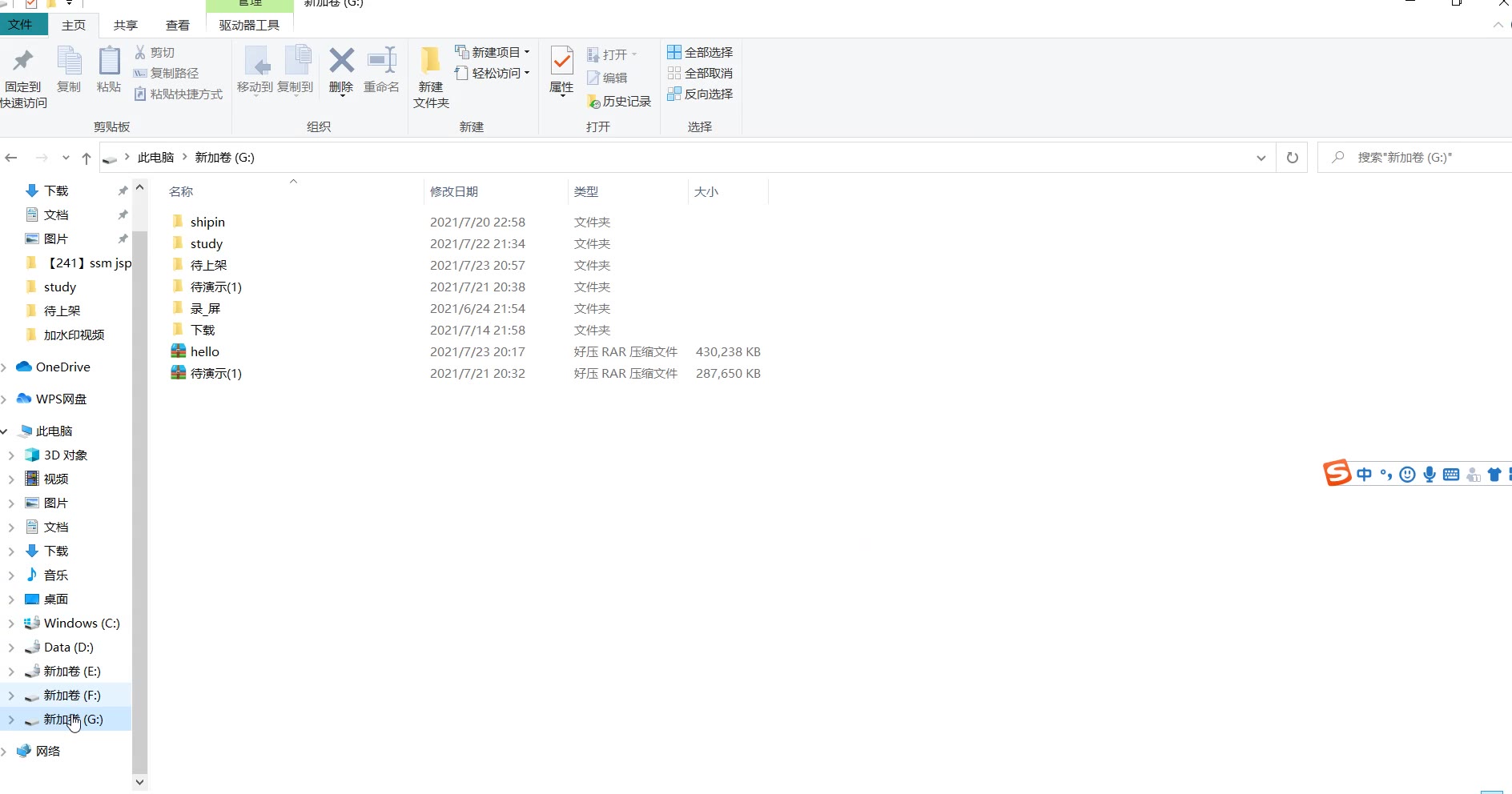
Task: Switch to the 共享 ribbon tab
Action: [x=126, y=25]
